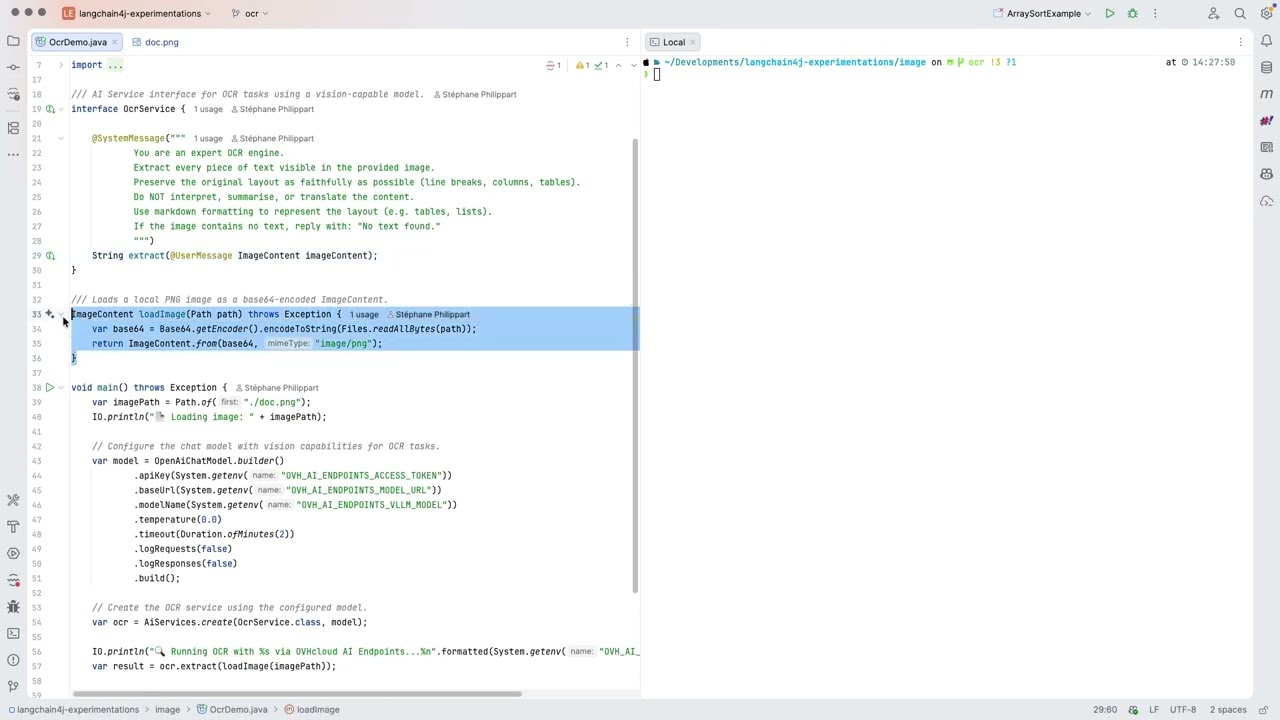Open the Problems exclamation tool window
1280x720 pixels.
[13, 660]
